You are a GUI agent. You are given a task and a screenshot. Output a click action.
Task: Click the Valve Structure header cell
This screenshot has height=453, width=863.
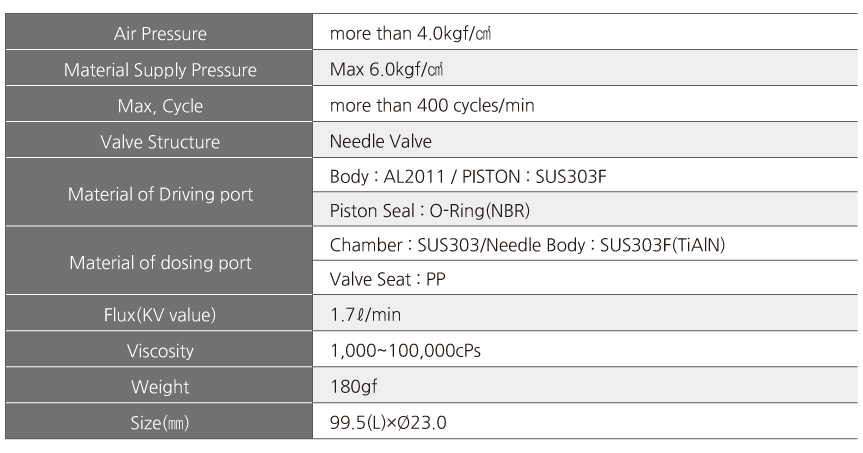coord(159,140)
